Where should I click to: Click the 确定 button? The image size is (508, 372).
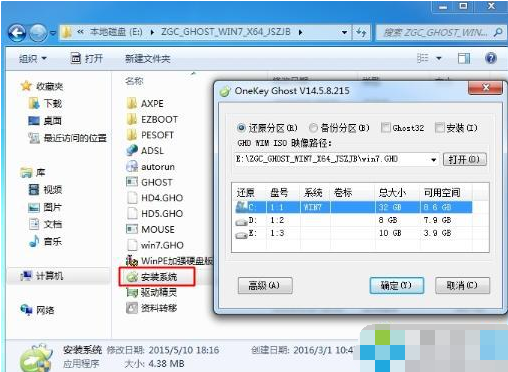coord(396,286)
